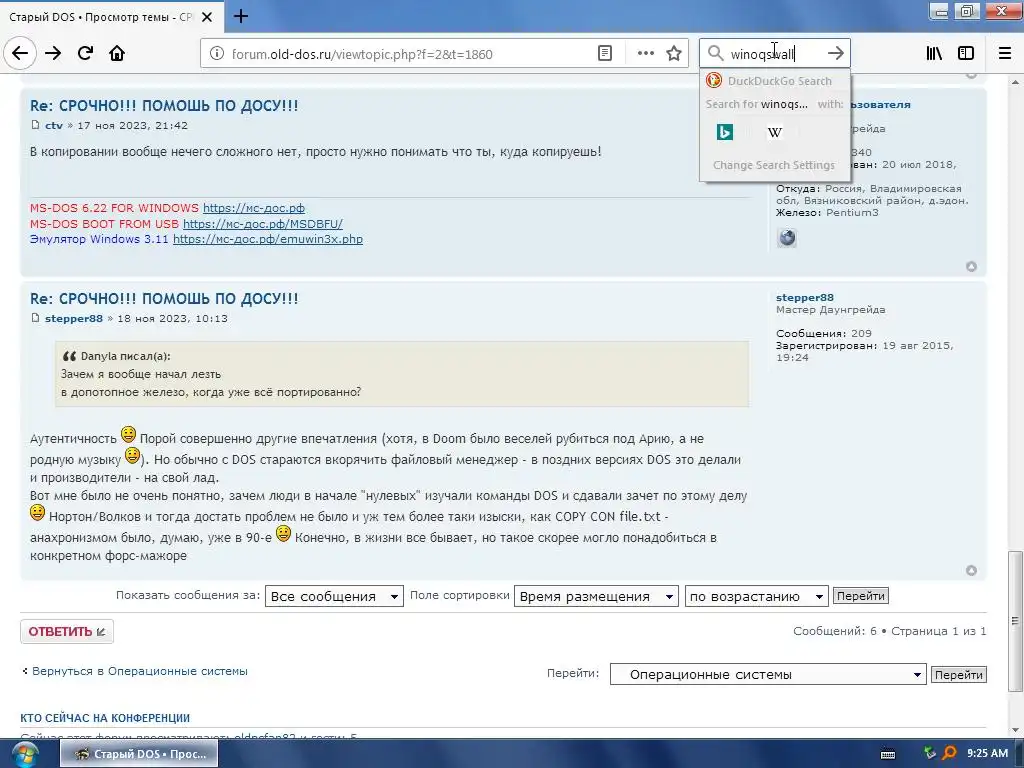Open taskbar clock showing 9:25 AM
Image resolution: width=1024 pixels, height=768 pixels.
[987, 754]
